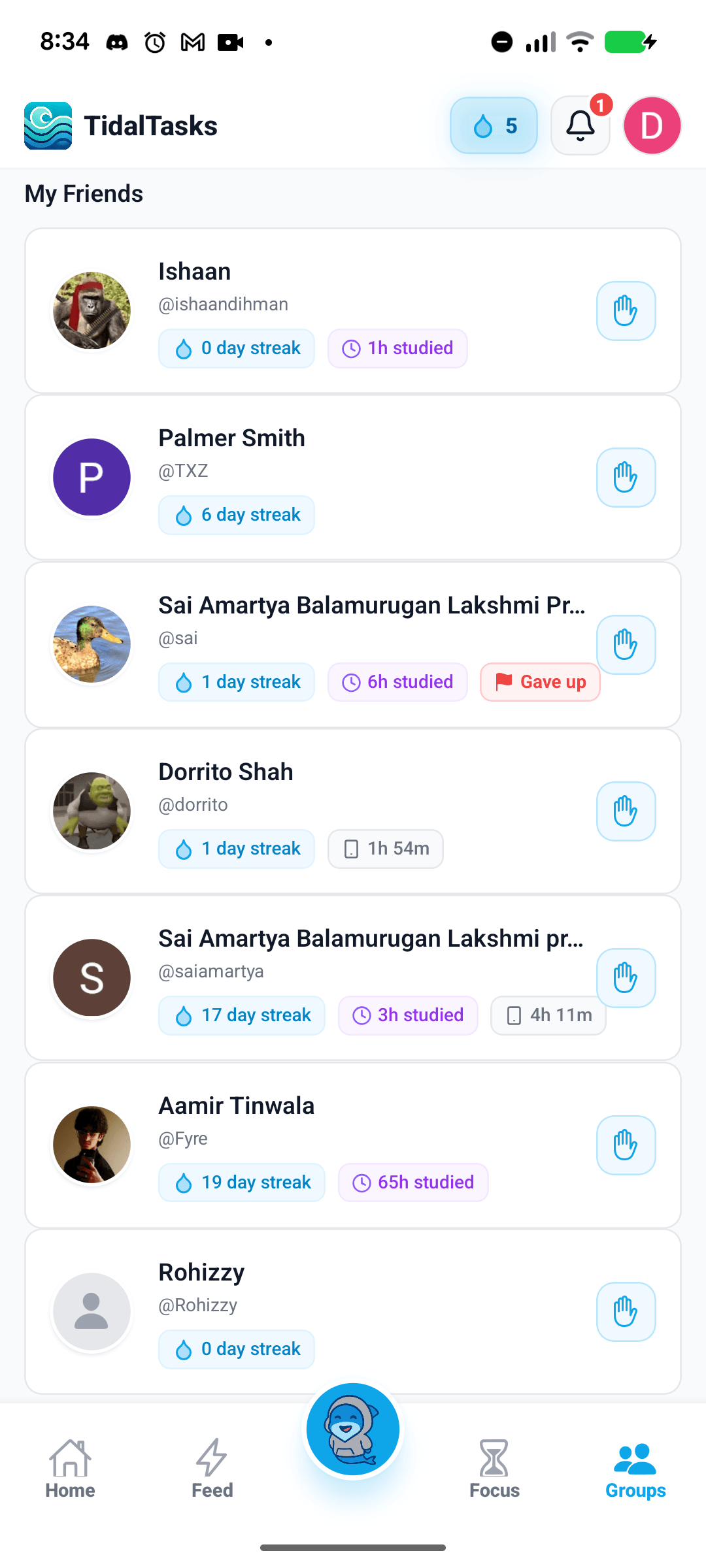Open the water drop streak counter
706x1568 pixels.
494,125
